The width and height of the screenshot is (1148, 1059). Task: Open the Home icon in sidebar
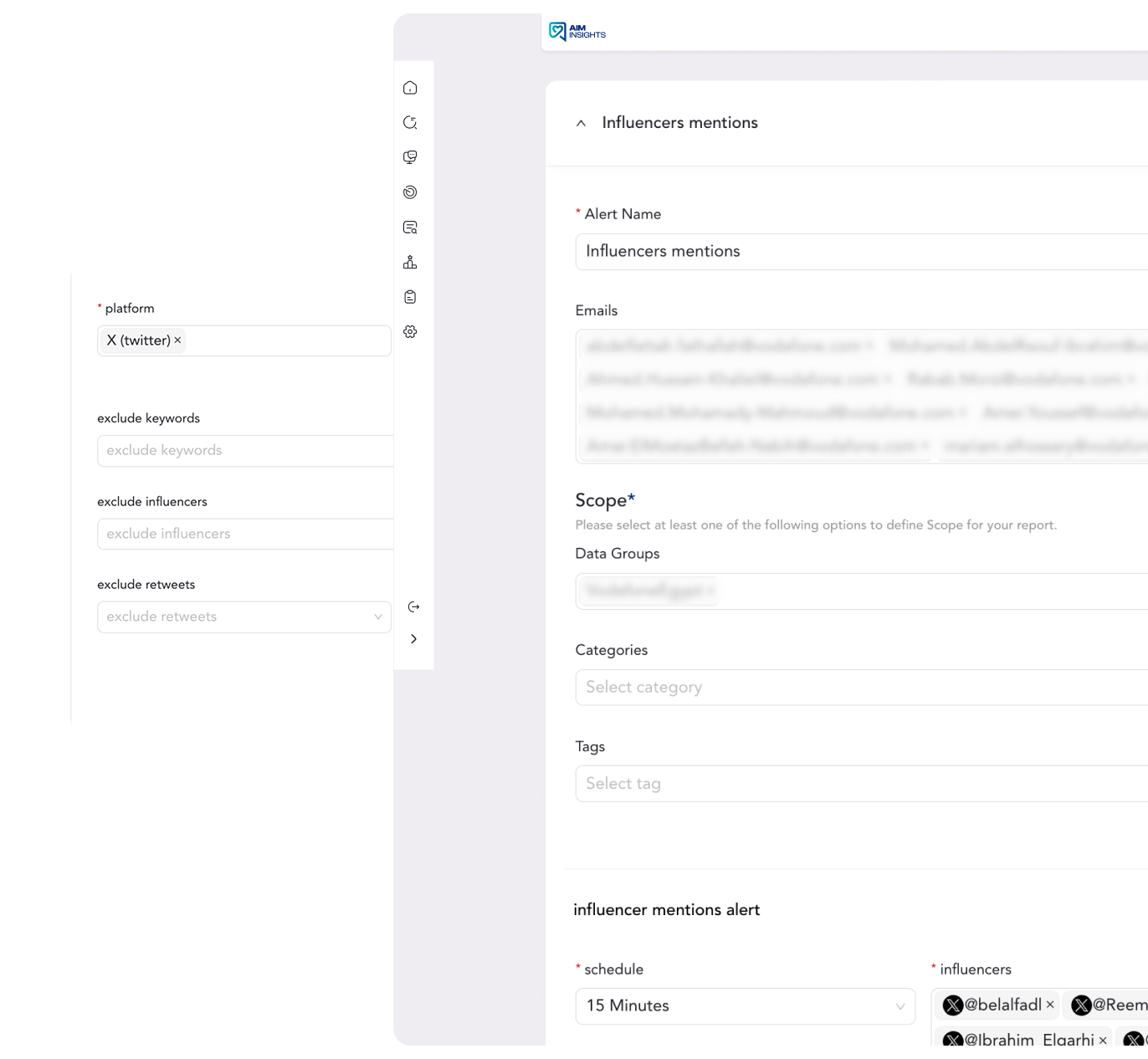click(x=410, y=88)
